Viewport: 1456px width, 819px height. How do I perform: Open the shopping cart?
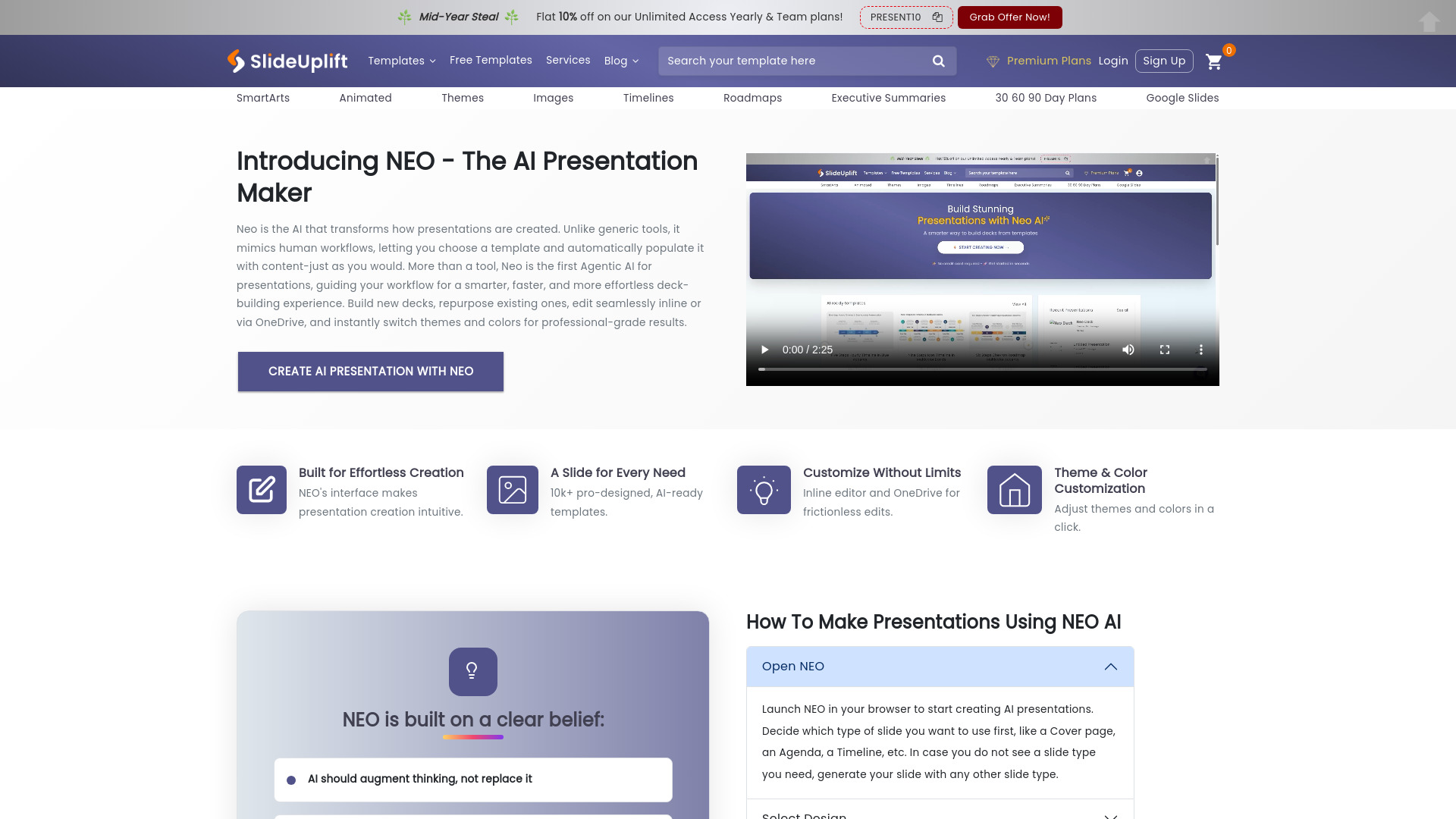coord(1214,62)
